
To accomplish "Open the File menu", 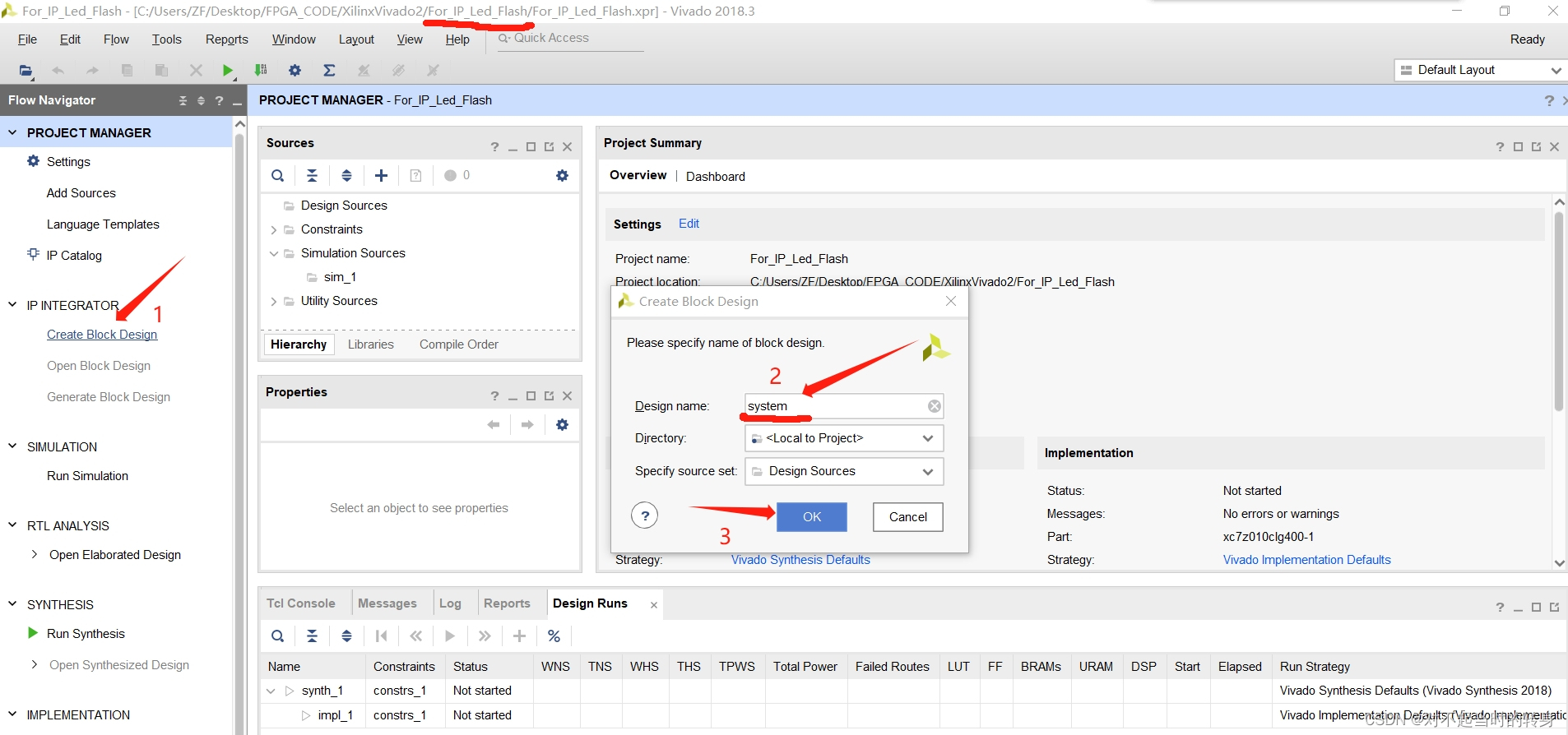I will [x=27, y=39].
